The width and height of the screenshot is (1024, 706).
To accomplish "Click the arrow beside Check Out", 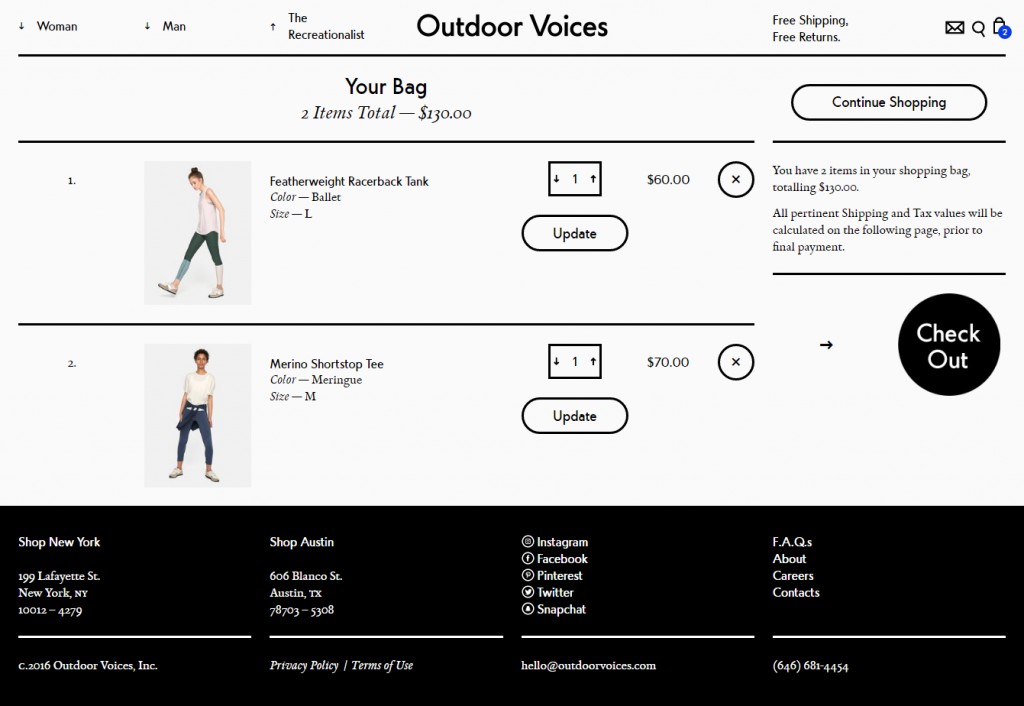I will pyautogui.click(x=826, y=345).
